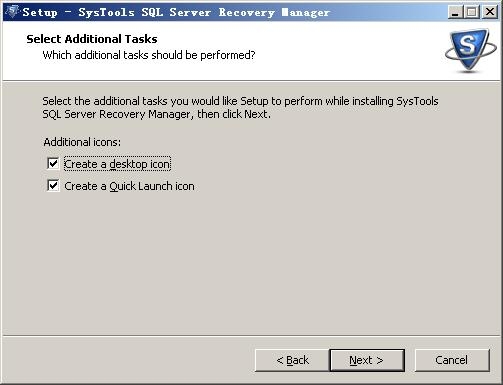Viewport: 503px width, 385px height.
Task: Click the window title text "Setup - SysTools"
Action: pos(78,12)
